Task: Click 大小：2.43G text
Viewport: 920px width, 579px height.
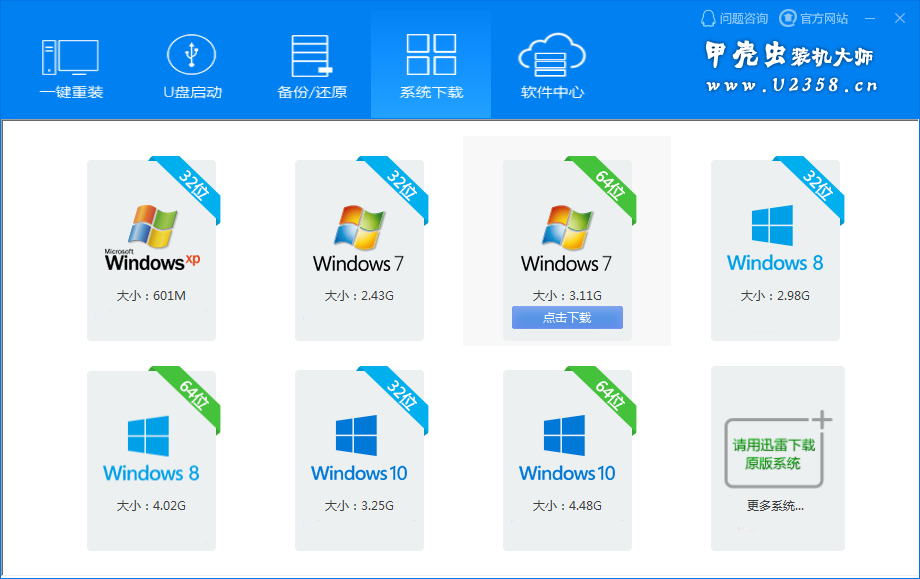Action: coord(359,296)
